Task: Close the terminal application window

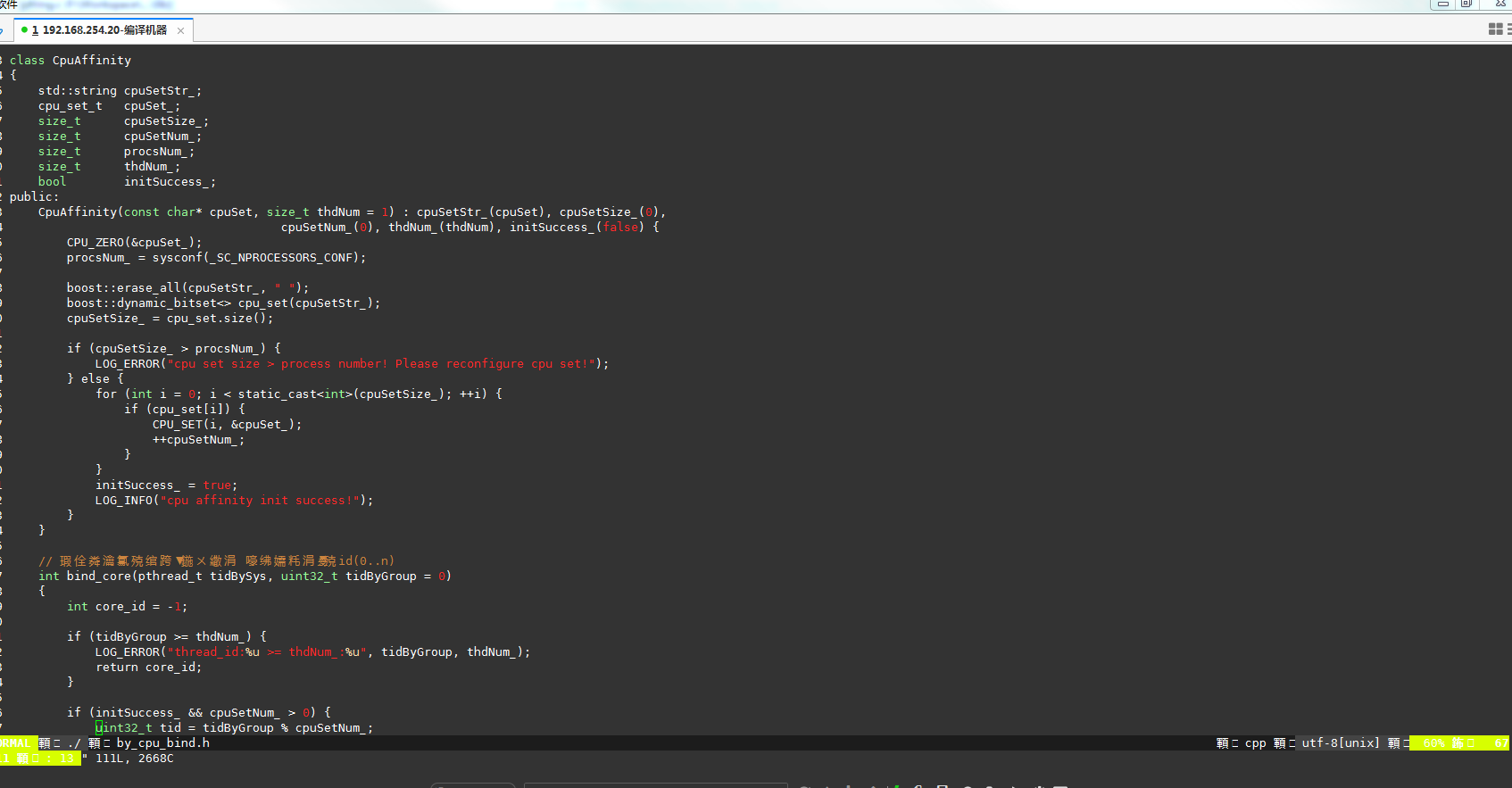Action: (x=1500, y=4)
